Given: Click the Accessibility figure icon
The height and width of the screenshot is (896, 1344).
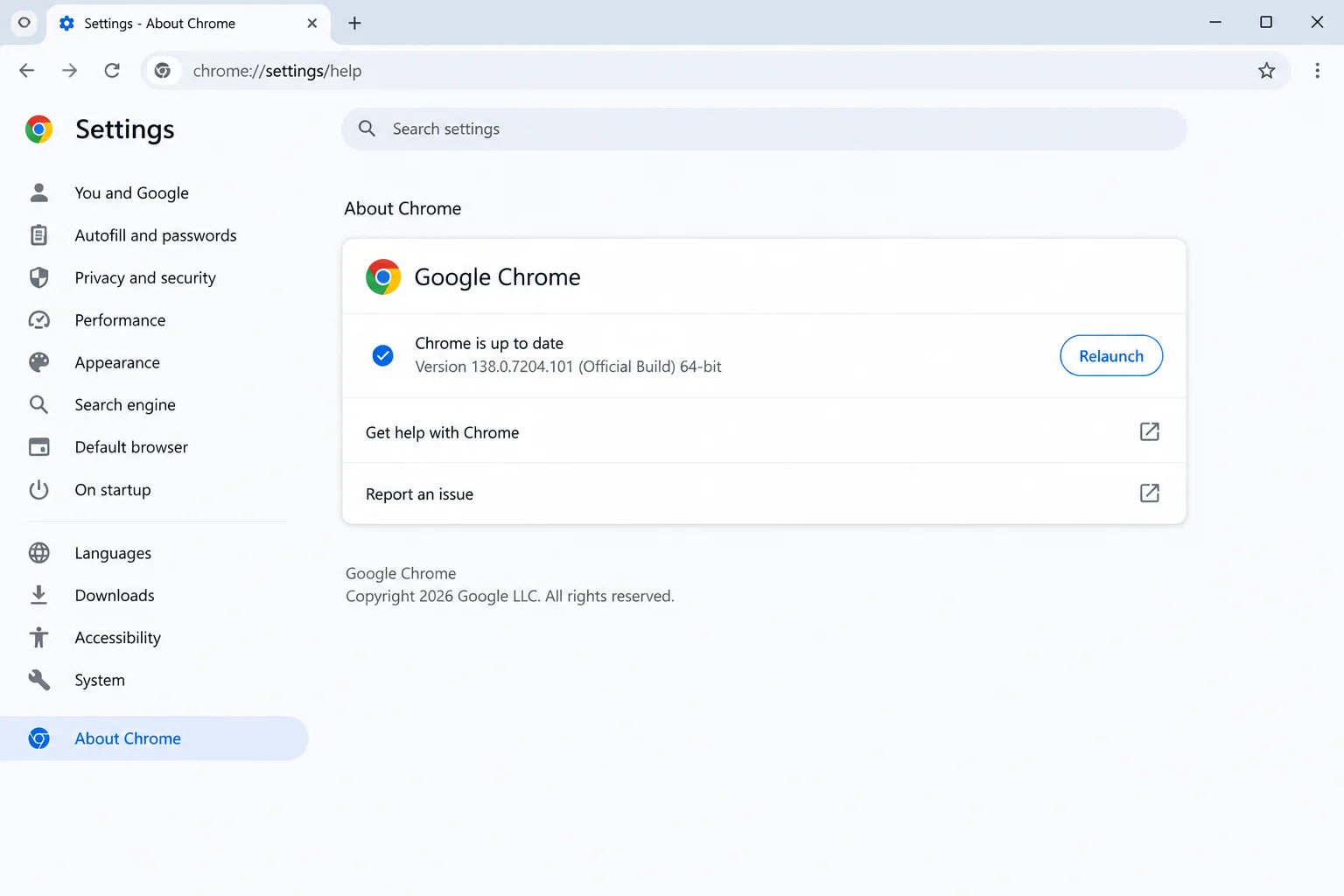Looking at the screenshot, I should pyautogui.click(x=39, y=638).
